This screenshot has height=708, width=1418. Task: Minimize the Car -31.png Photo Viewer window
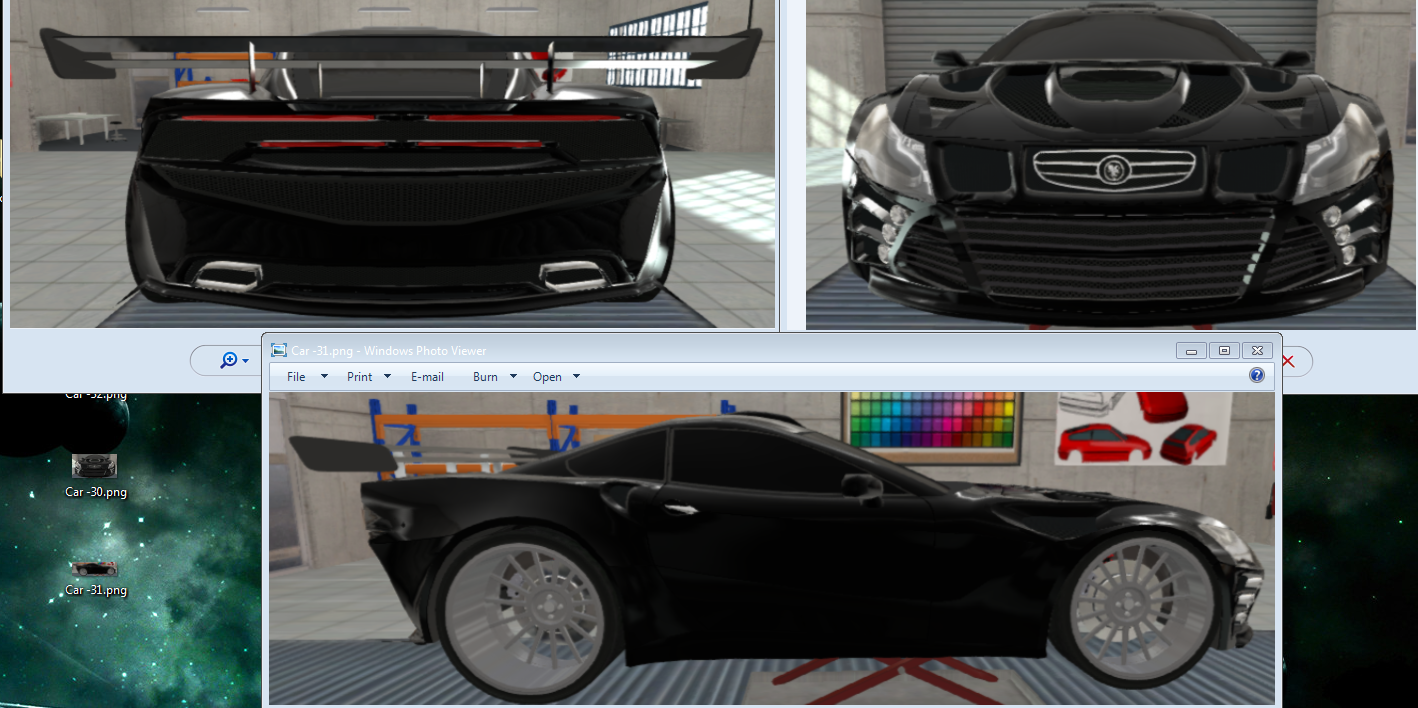(x=1191, y=350)
